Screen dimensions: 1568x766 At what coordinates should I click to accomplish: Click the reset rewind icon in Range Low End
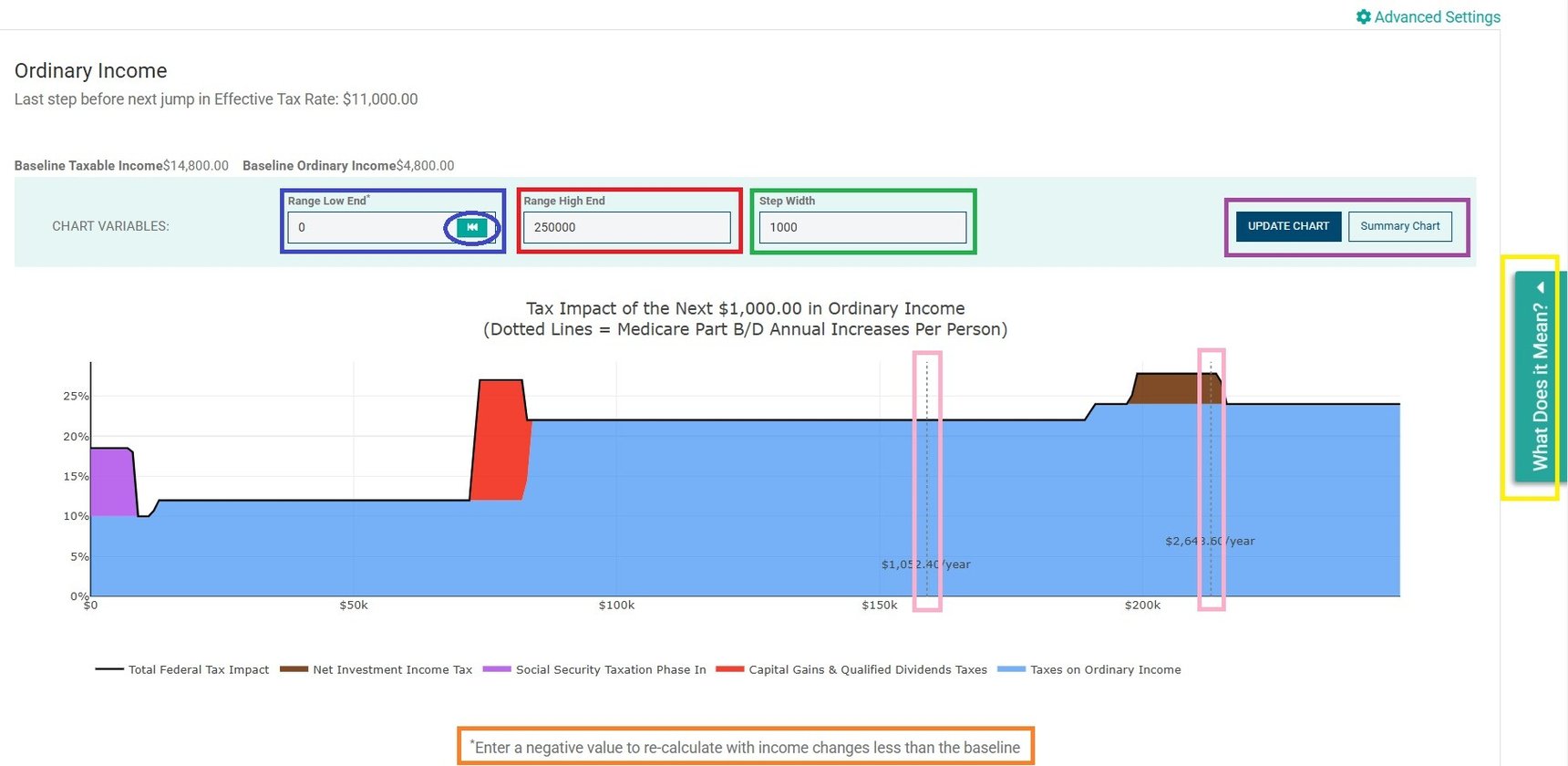472,227
